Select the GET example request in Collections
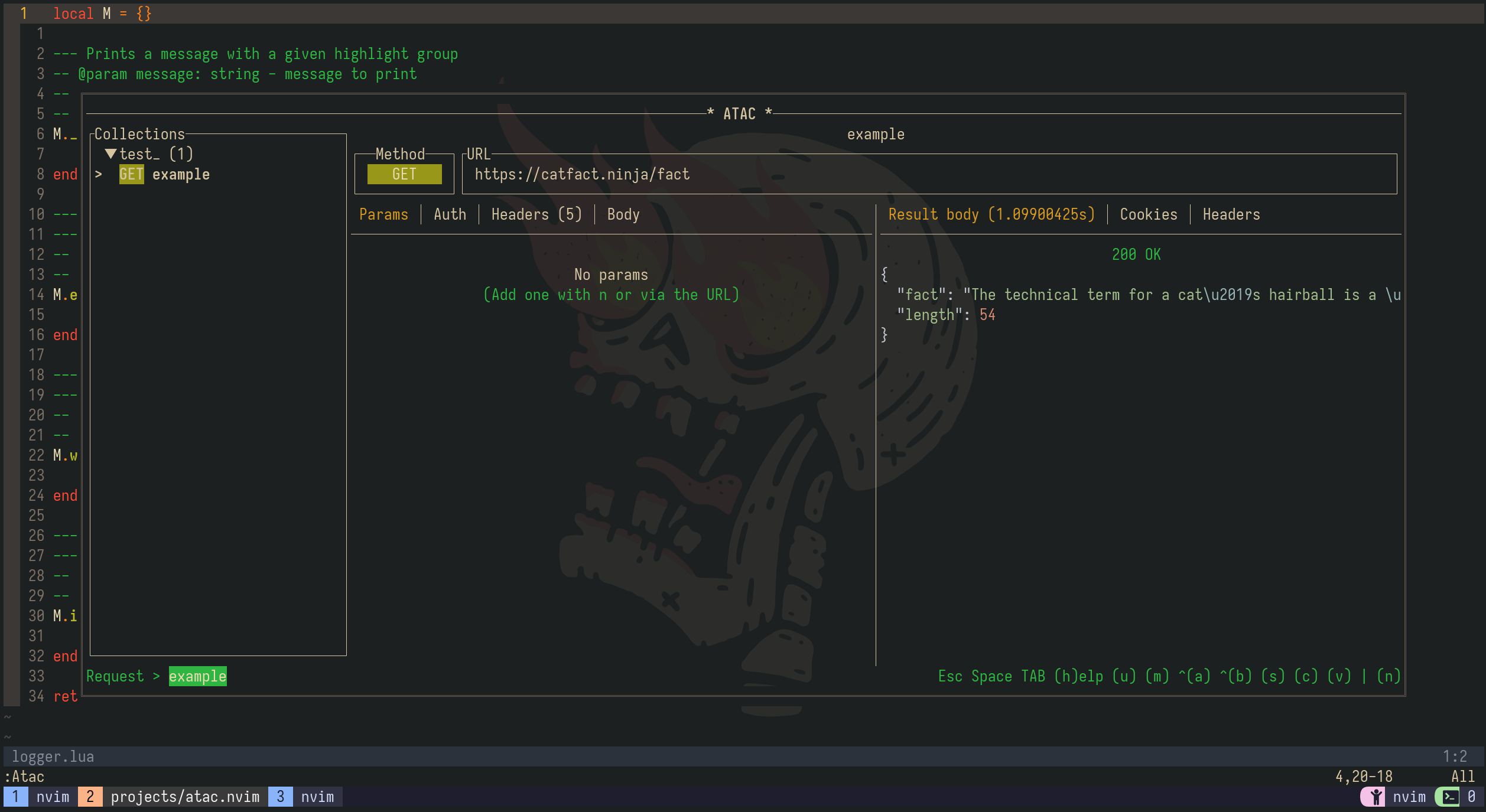This screenshot has width=1486, height=812. 164,175
